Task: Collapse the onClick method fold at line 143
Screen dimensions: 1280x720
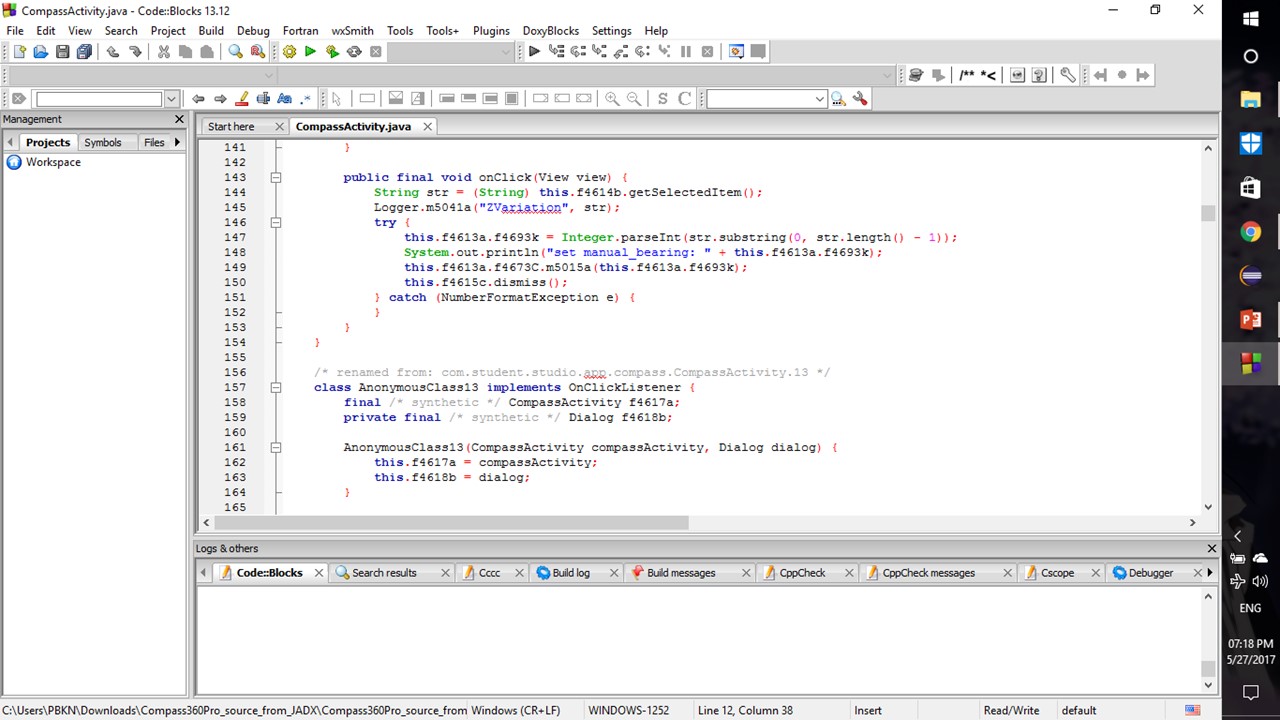Action: point(275,178)
